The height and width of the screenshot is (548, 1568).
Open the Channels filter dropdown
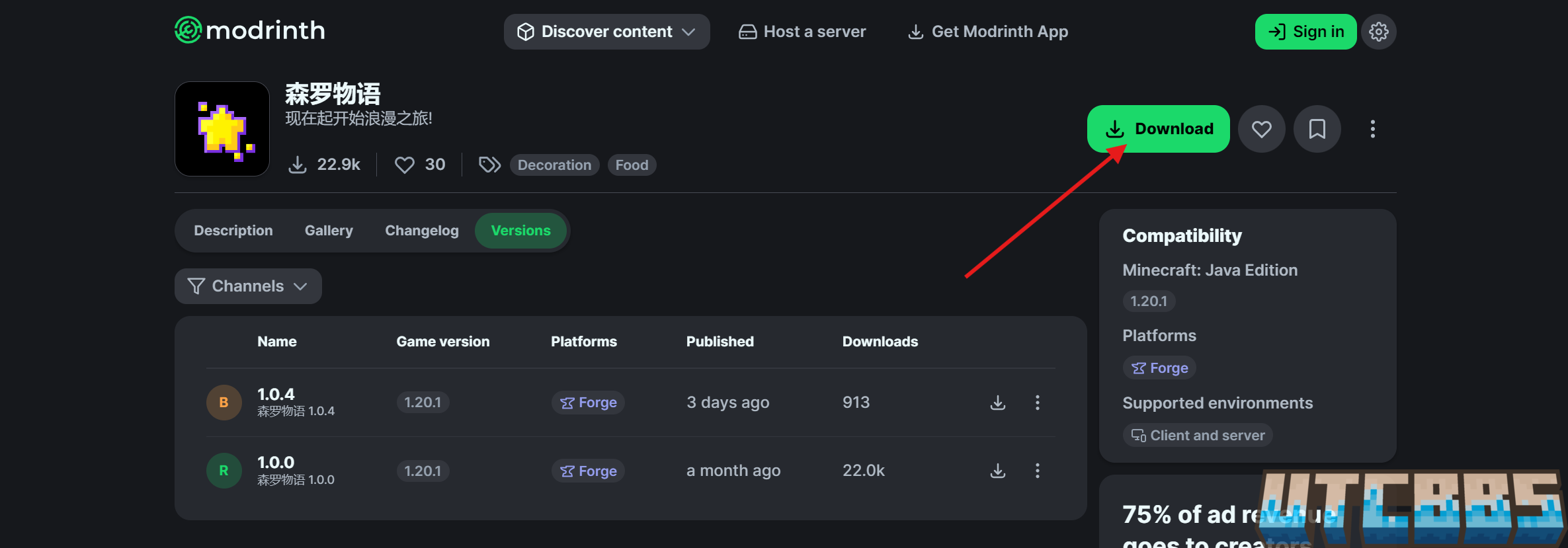click(x=248, y=286)
